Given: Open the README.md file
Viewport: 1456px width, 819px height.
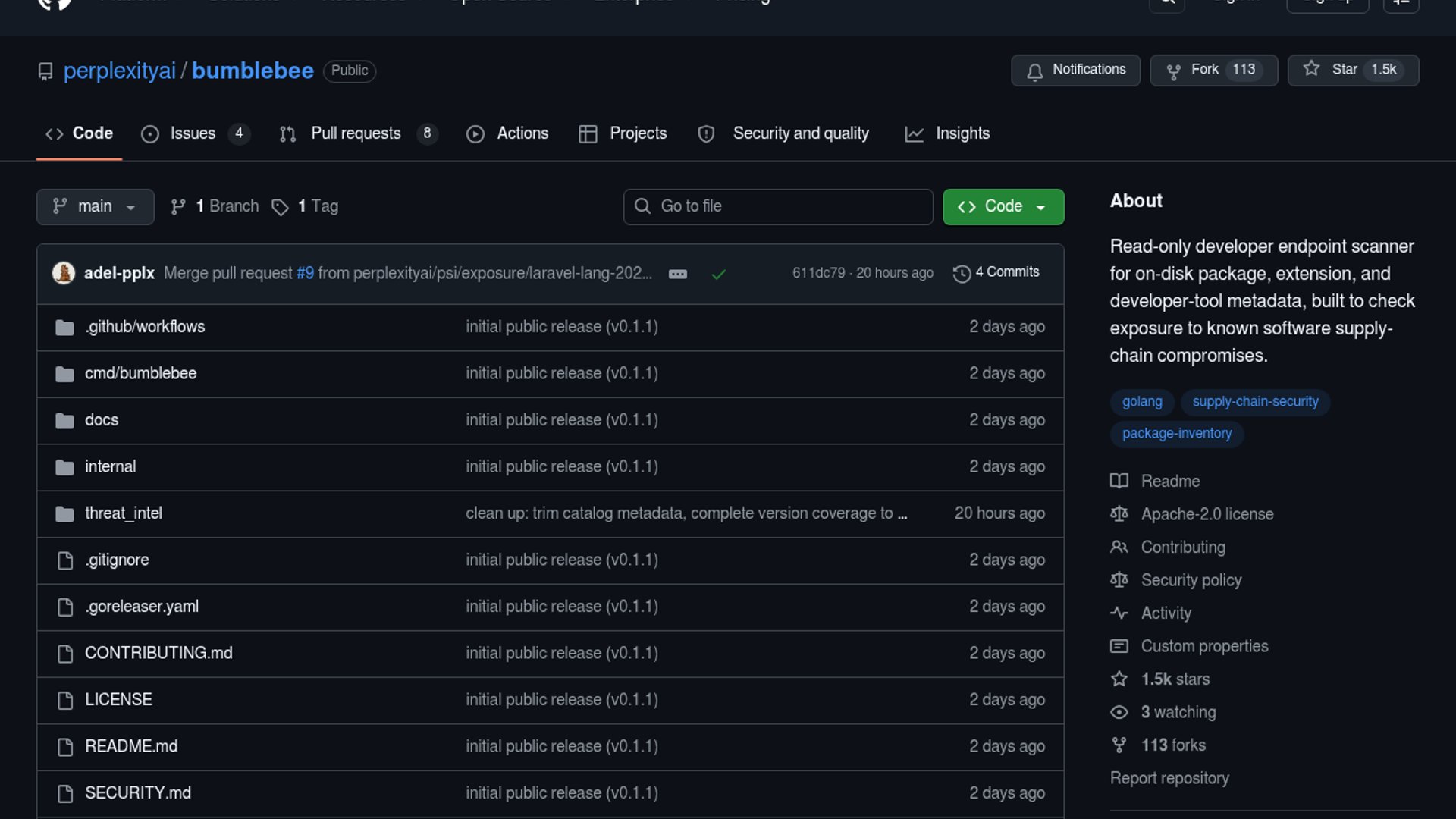Looking at the screenshot, I should pyautogui.click(x=131, y=746).
